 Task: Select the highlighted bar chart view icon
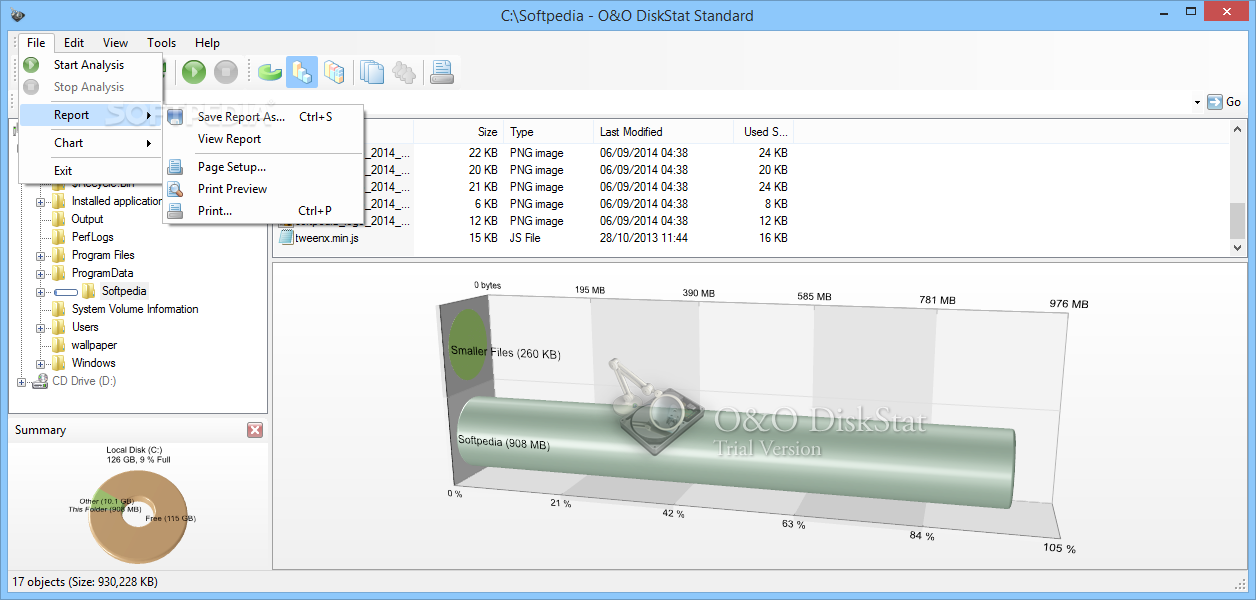(302, 71)
